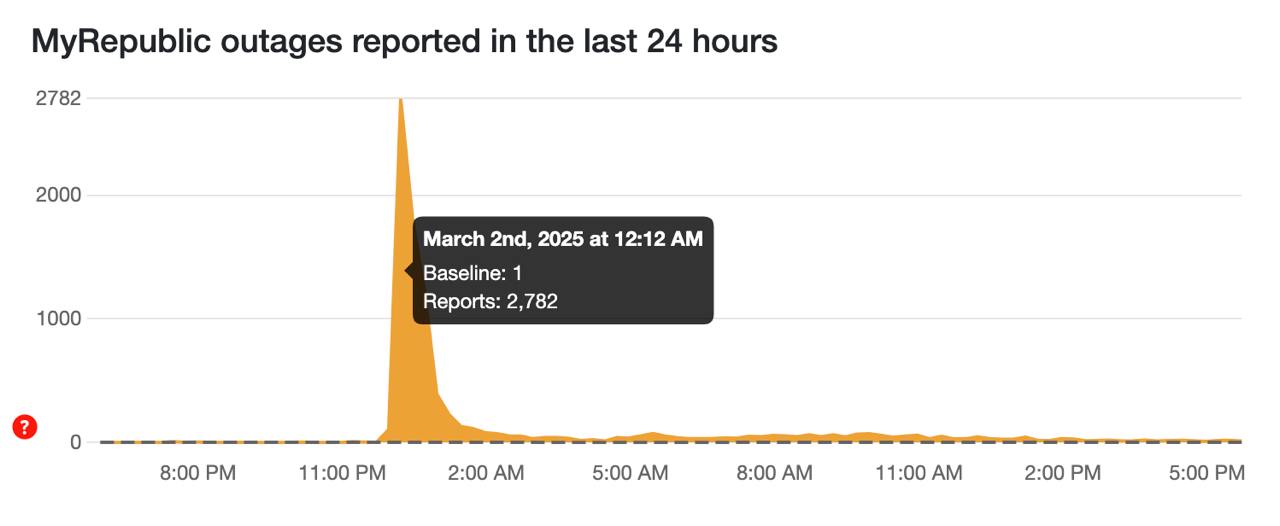1280x526 pixels.
Task: Click the Baseline: 1 tooltip line
Action: 473,273
